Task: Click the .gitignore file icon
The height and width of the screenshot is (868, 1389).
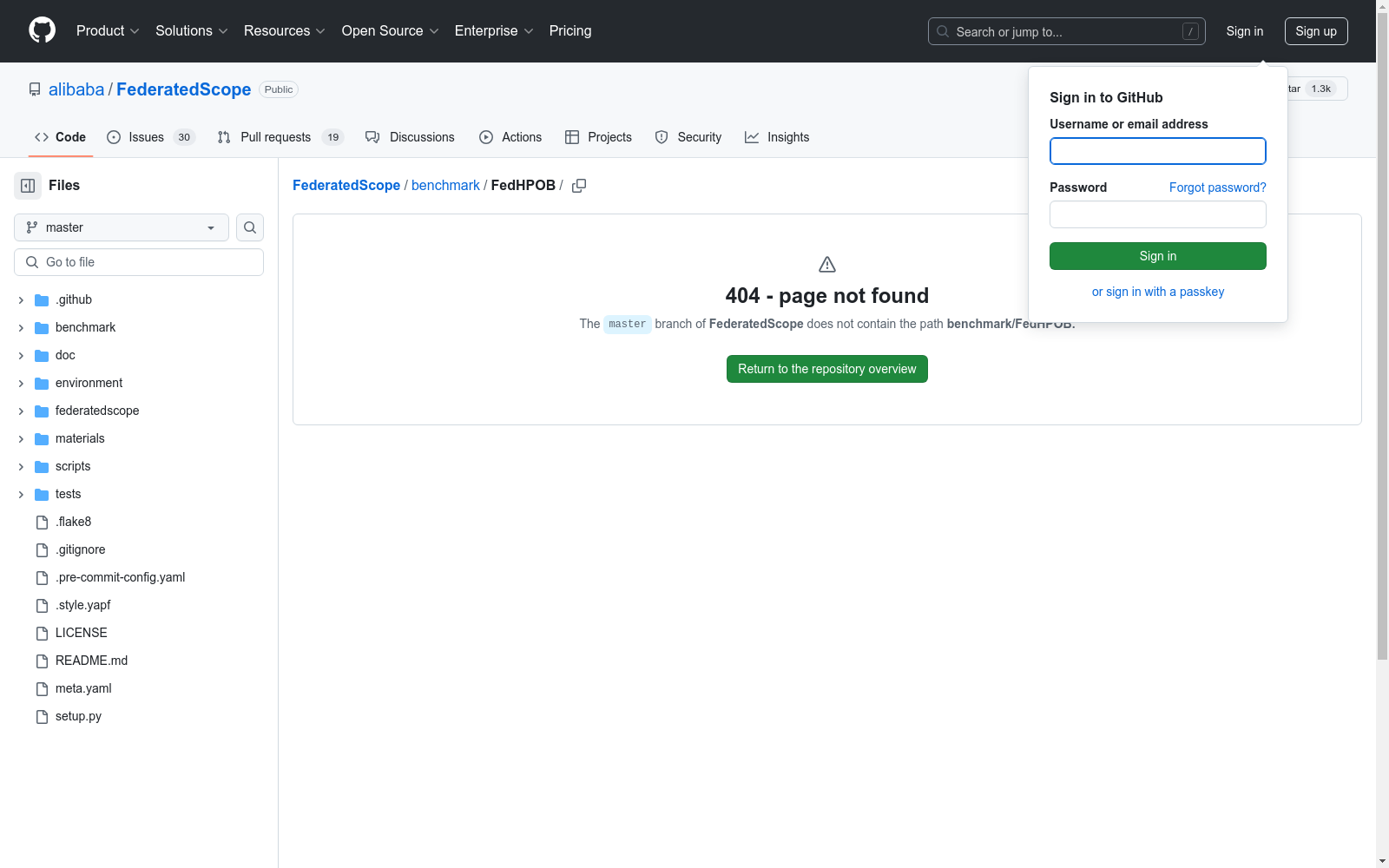Action: [42, 550]
